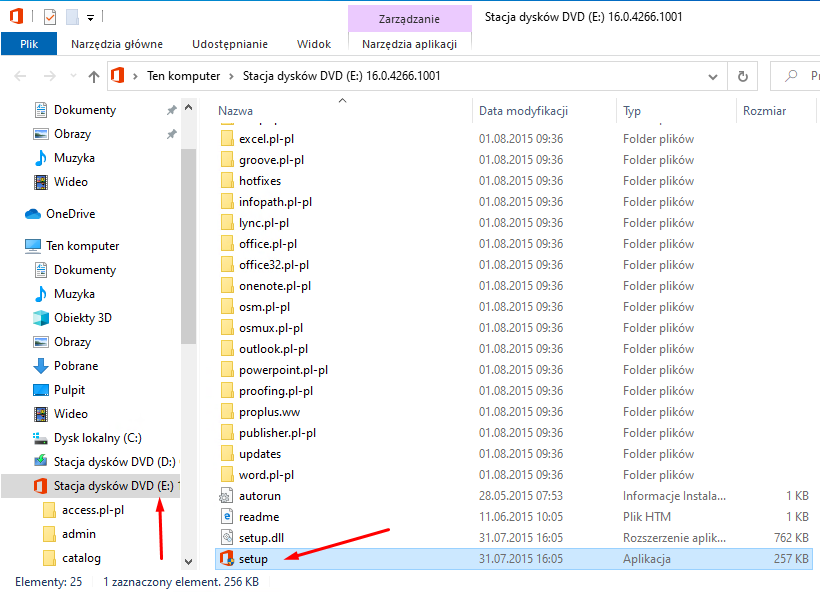This screenshot has height=592, width=820.
Task: Open the Customize Quick Access Toolbar dropdown
Action: [90, 18]
